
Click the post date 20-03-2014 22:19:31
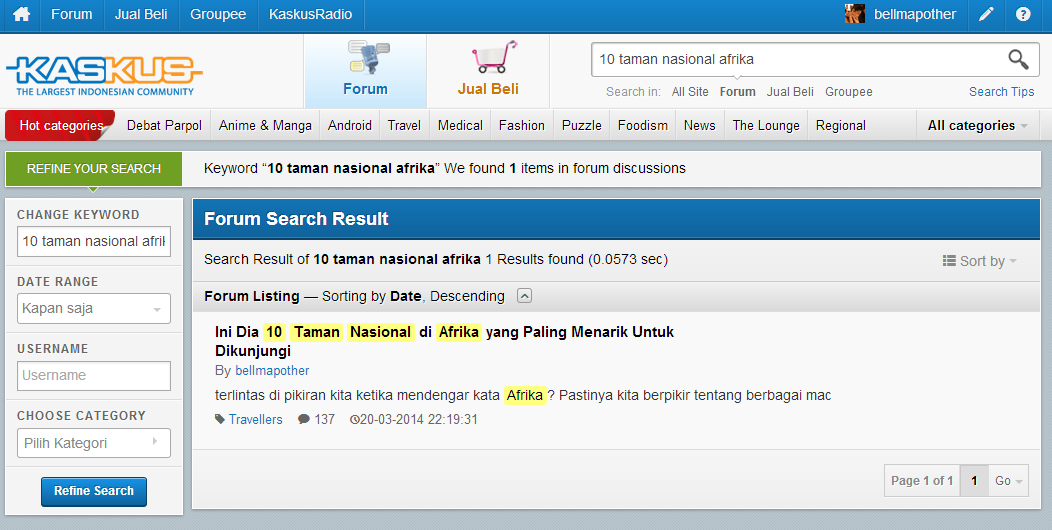(419, 419)
